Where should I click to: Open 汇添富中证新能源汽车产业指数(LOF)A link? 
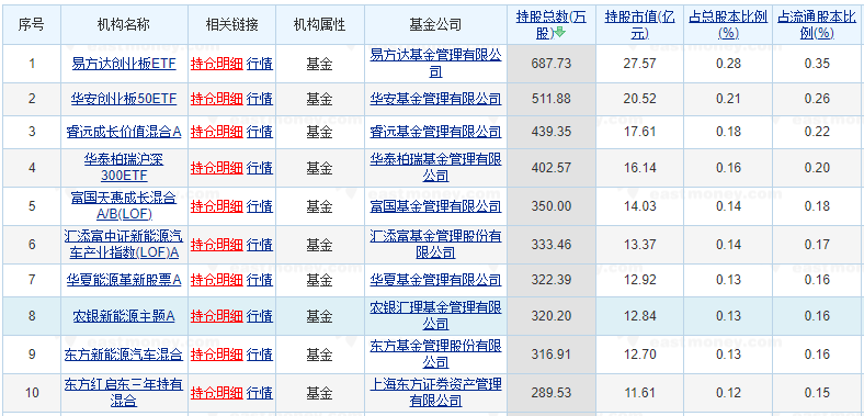(124, 245)
